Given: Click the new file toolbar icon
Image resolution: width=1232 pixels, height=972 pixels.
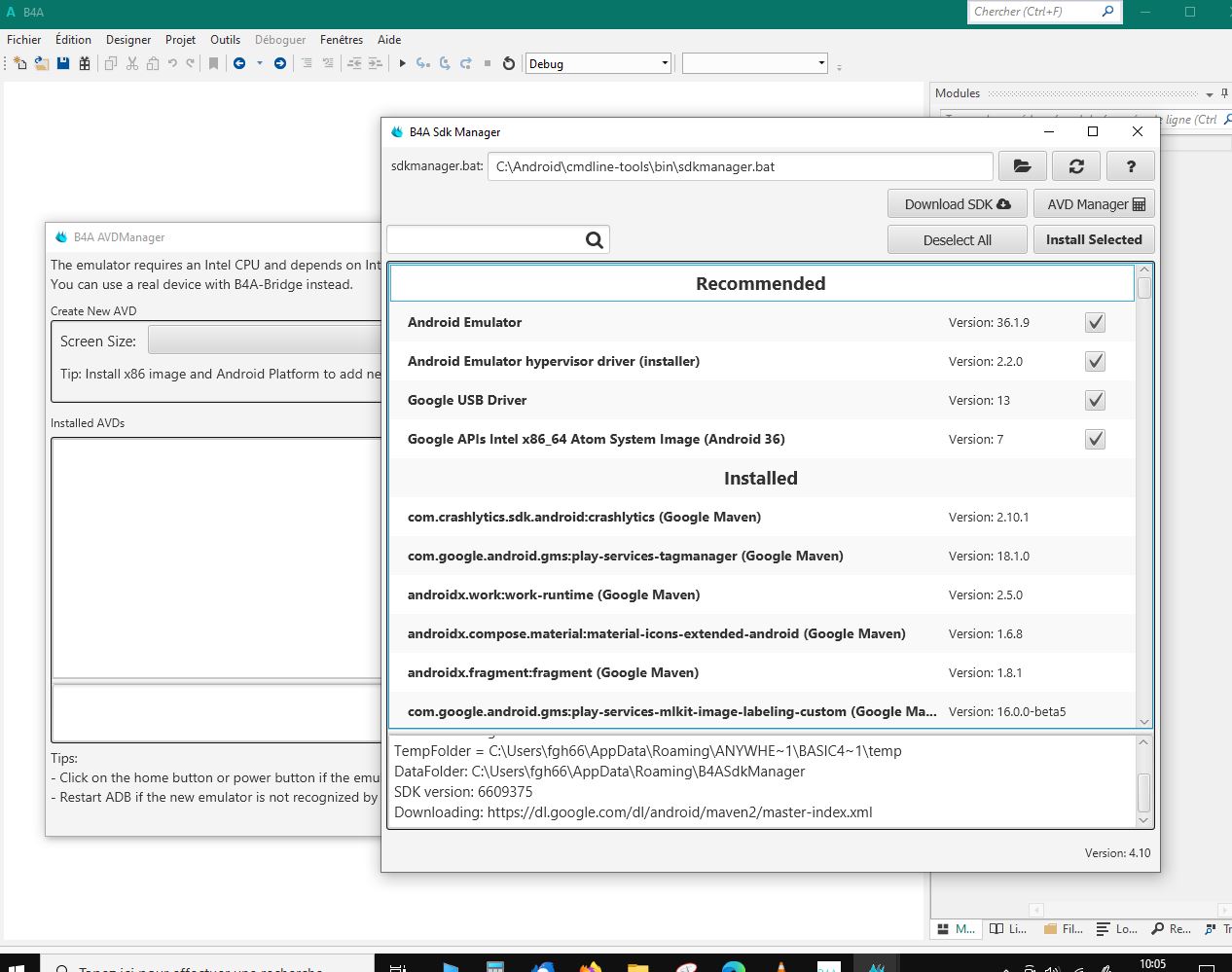Looking at the screenshot, I should tap(19, 63).
